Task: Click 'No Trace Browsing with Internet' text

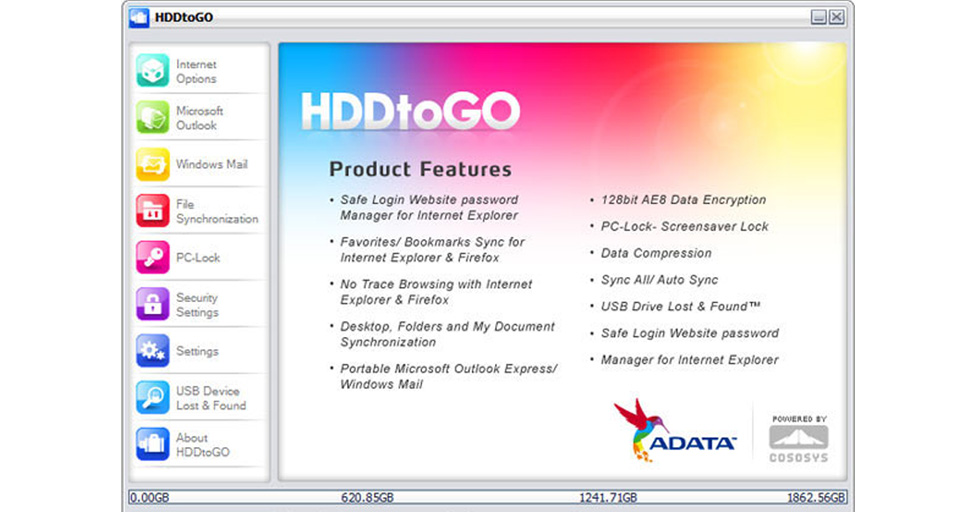Action: point(437,284)
